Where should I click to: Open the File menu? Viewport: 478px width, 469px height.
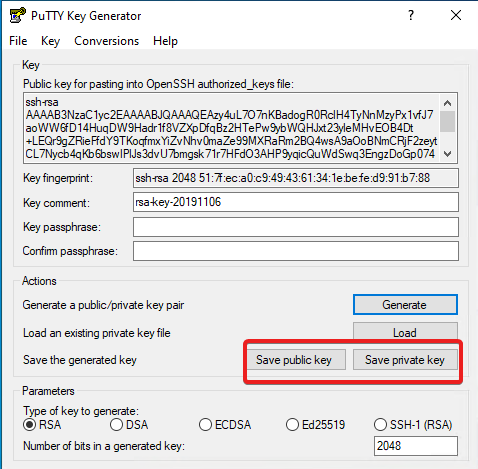(18, 41)
